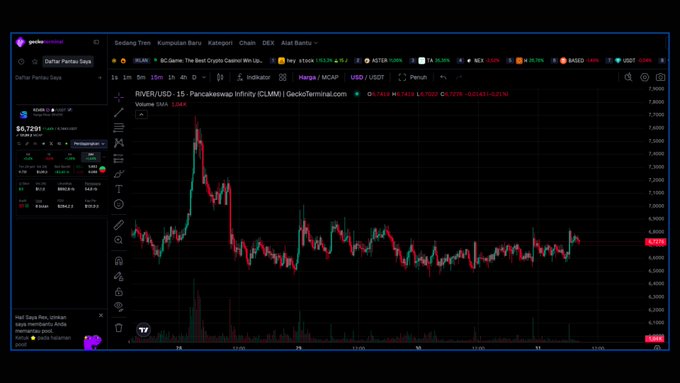Open the chart layout grid icon
This screenshot has width=680, height=383.
282,77
